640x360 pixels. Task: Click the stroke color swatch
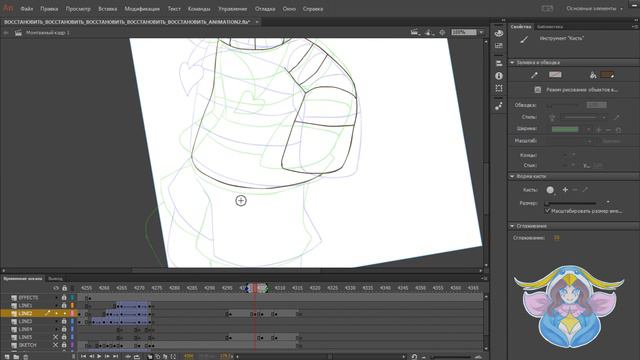click(x=555, y=75)
